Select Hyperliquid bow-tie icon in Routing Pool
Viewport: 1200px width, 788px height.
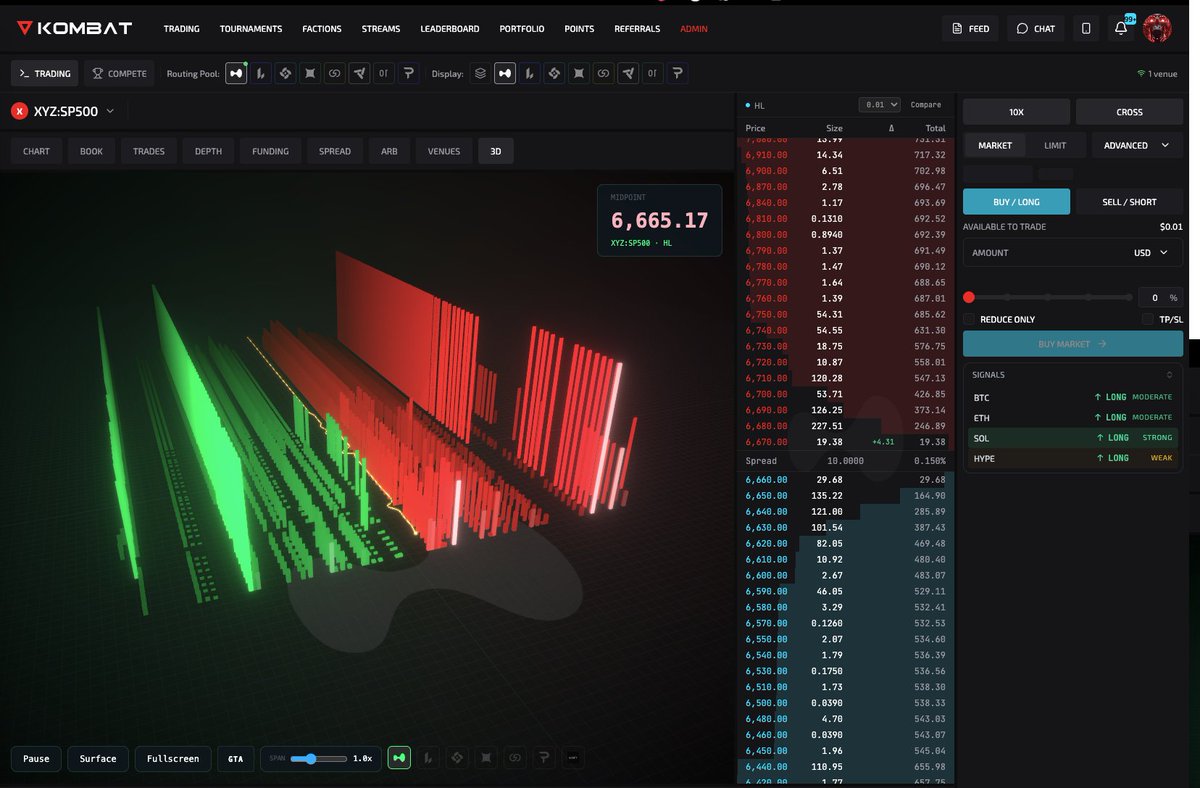pyautogui.click(x=236, y=73)
